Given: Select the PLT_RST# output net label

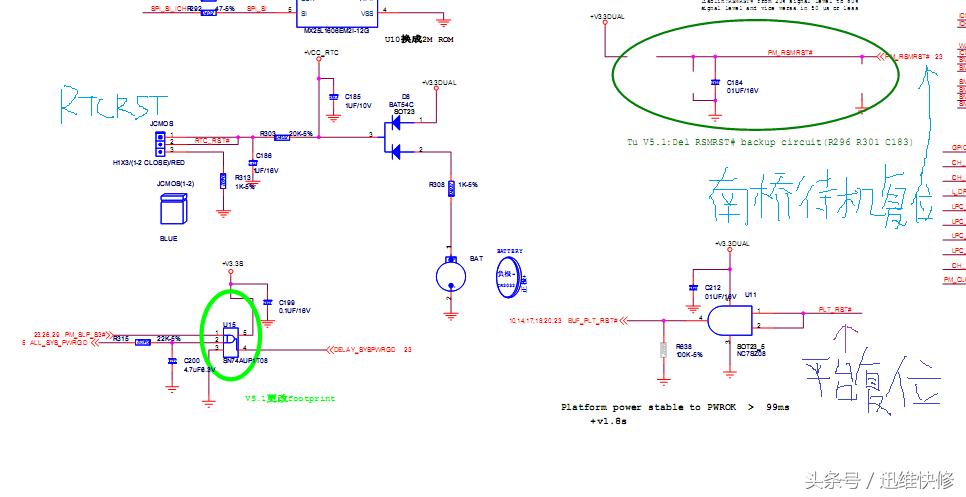Looking at the screenshot, I should pos(835,309).
